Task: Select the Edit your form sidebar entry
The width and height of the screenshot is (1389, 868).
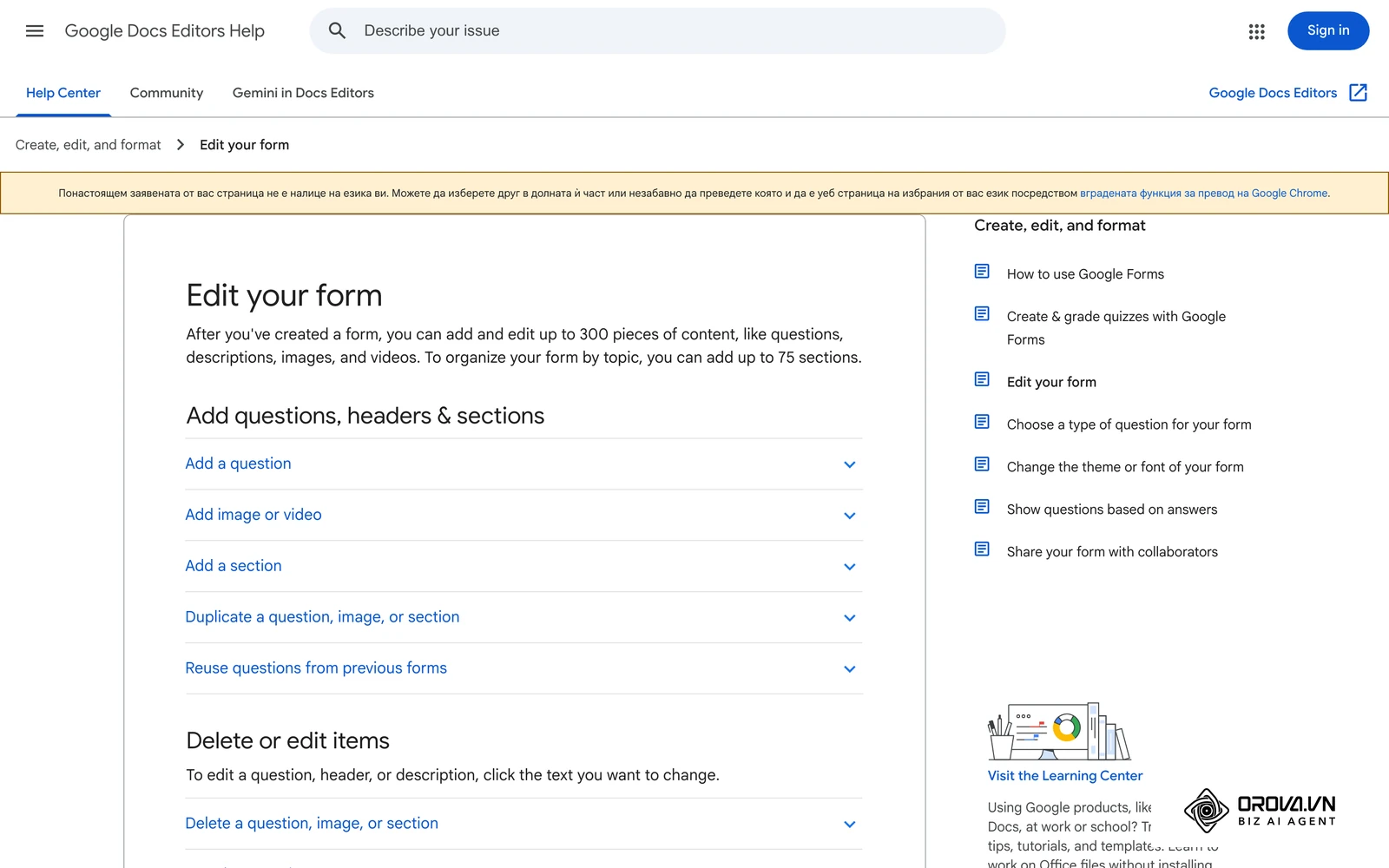Action: 1051,382
